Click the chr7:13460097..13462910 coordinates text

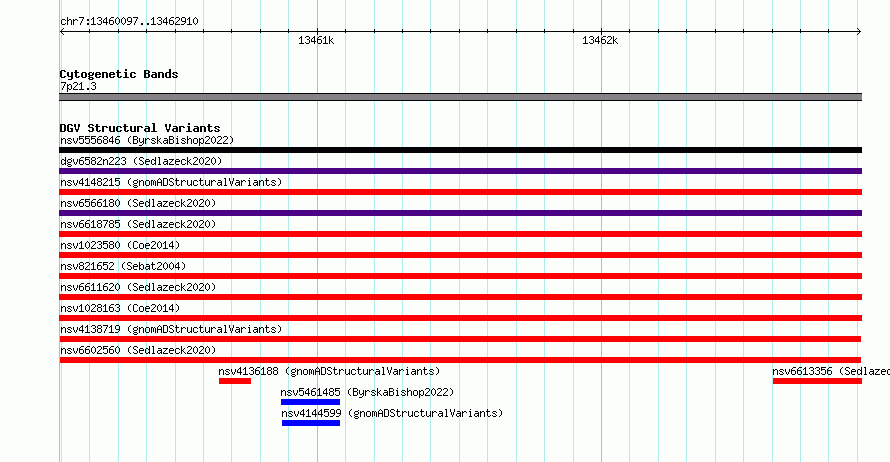[x=129, y=21]
